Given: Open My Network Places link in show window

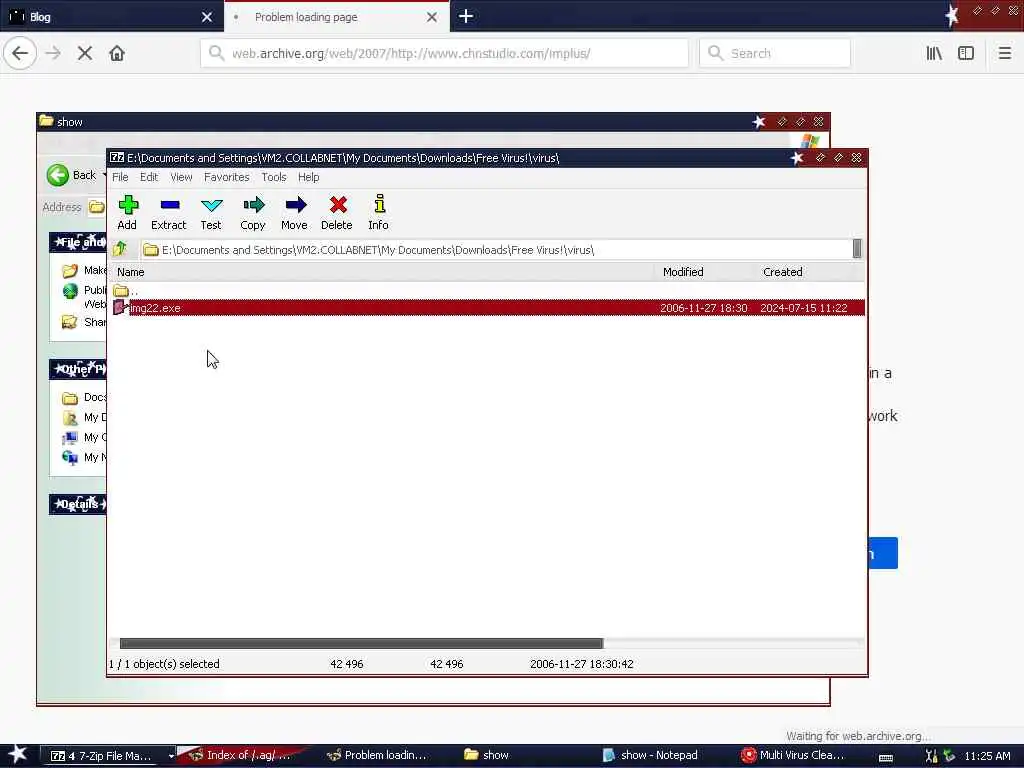Looking at the screenshot, I should (85, 457).
